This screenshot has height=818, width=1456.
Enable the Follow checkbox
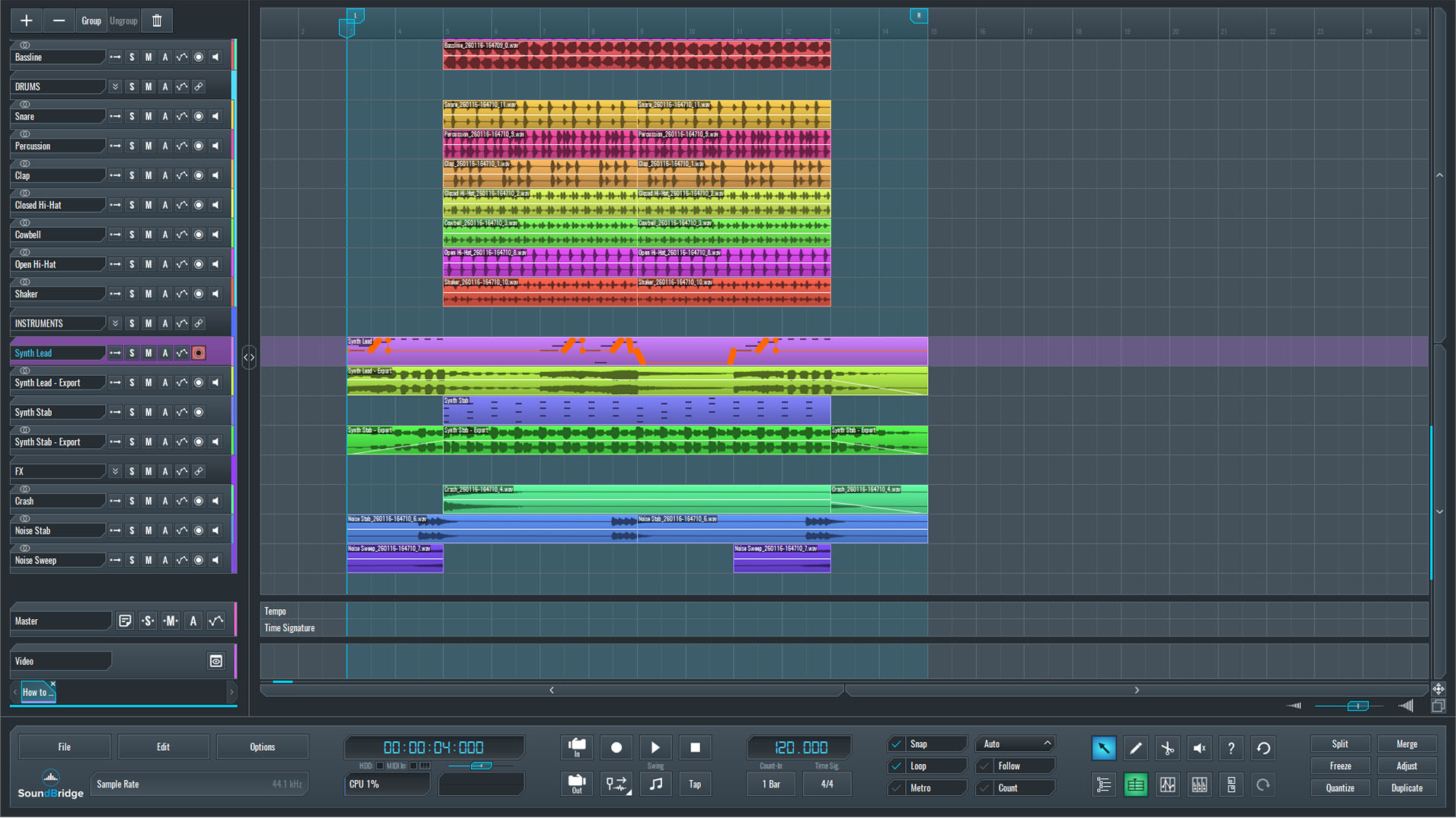(x=985, y=766)
